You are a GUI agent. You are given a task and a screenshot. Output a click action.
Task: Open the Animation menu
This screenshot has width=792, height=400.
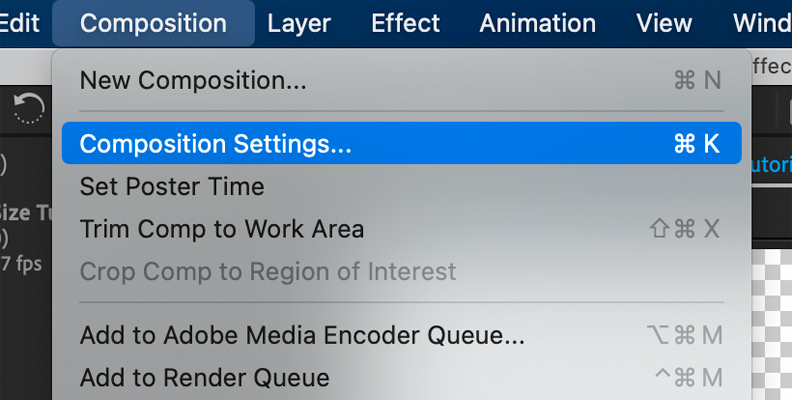click(537, 23)
